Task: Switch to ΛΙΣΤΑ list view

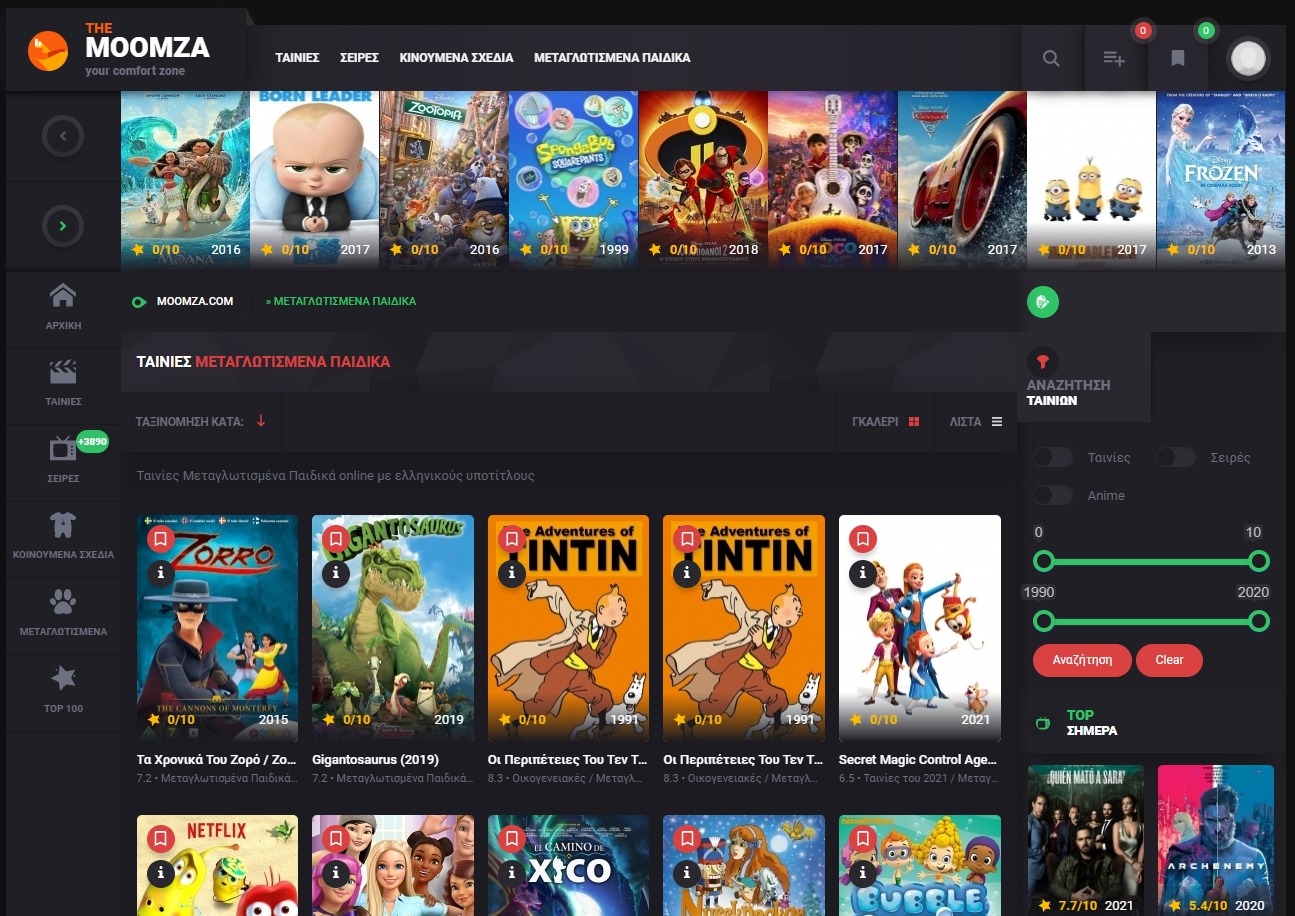Action: (975, 422)
